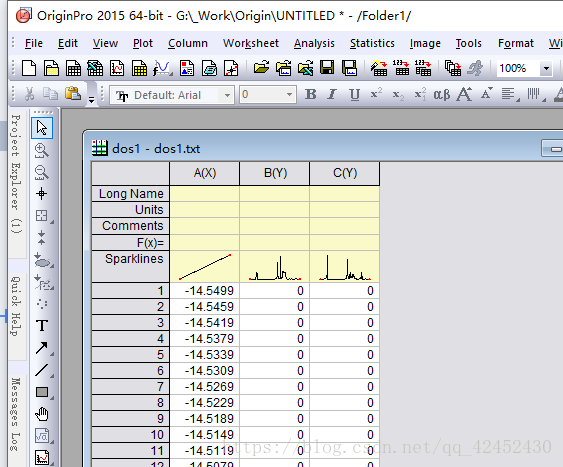Viewport: 563px width, 467px height.
Task: Decrease font size with small A icon
Action: click(x=487, y=94)
